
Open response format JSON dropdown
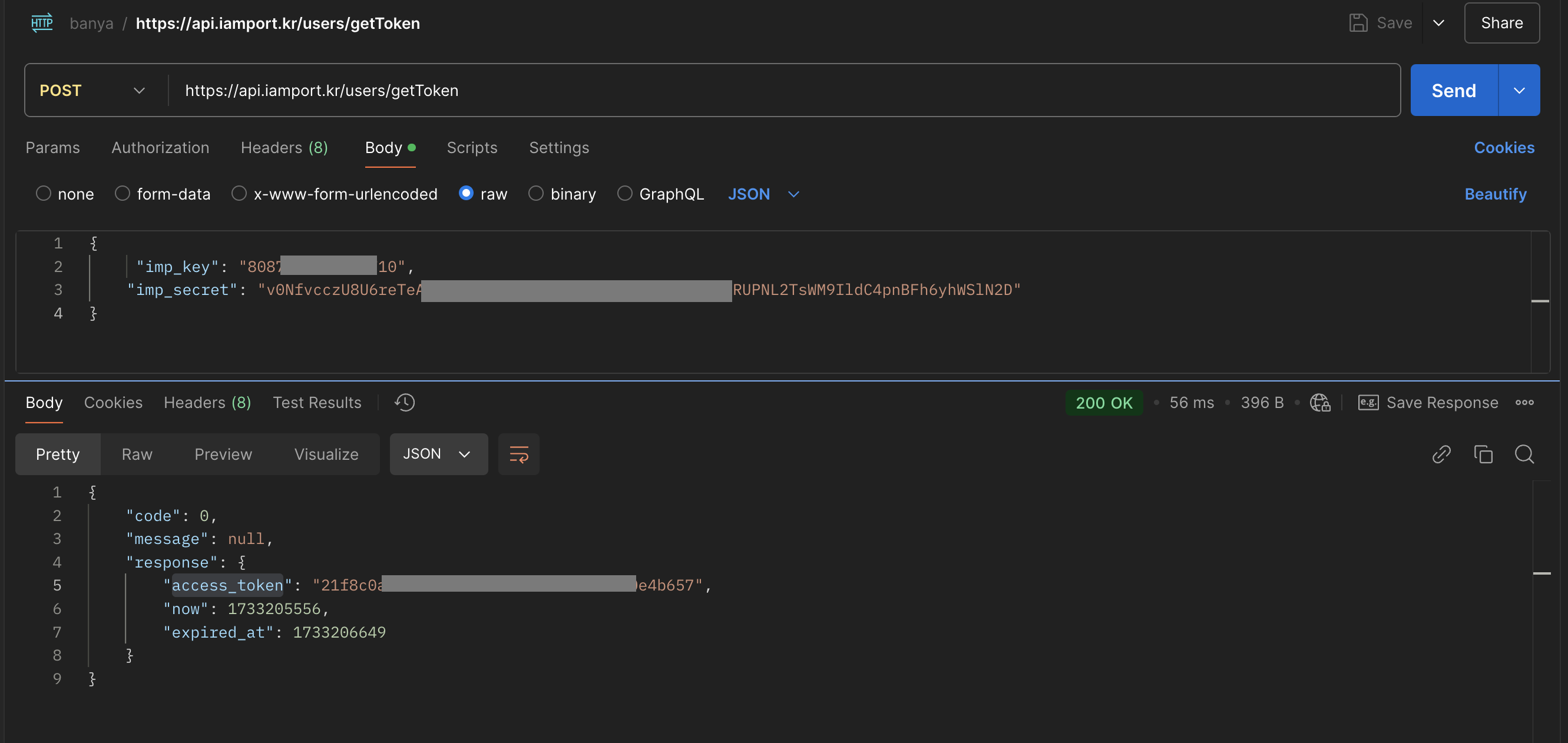(438, 454)
